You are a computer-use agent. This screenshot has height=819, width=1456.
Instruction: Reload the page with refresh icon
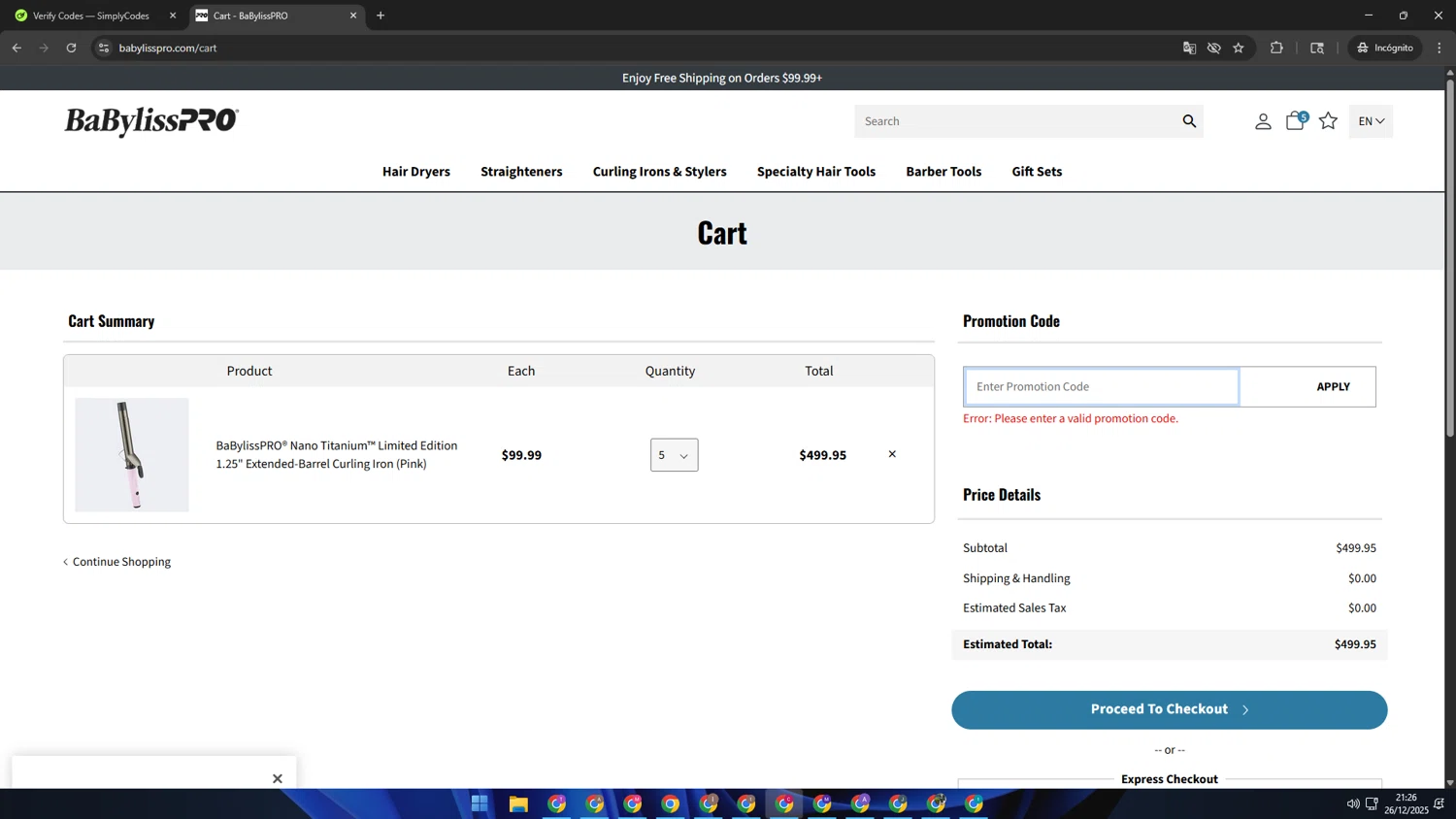coord(71,48)
